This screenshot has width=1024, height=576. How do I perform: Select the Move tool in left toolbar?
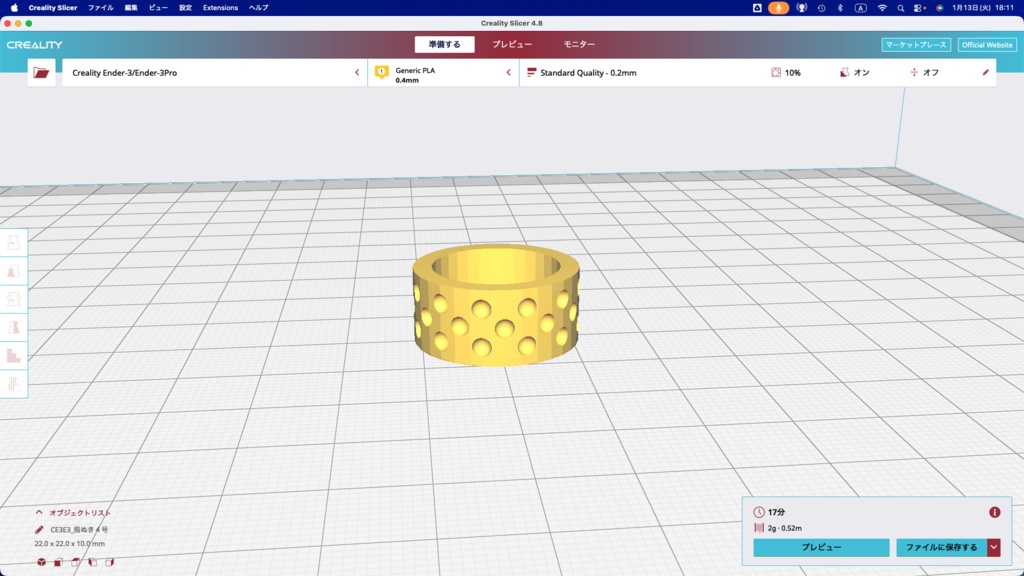click(14, 243)
